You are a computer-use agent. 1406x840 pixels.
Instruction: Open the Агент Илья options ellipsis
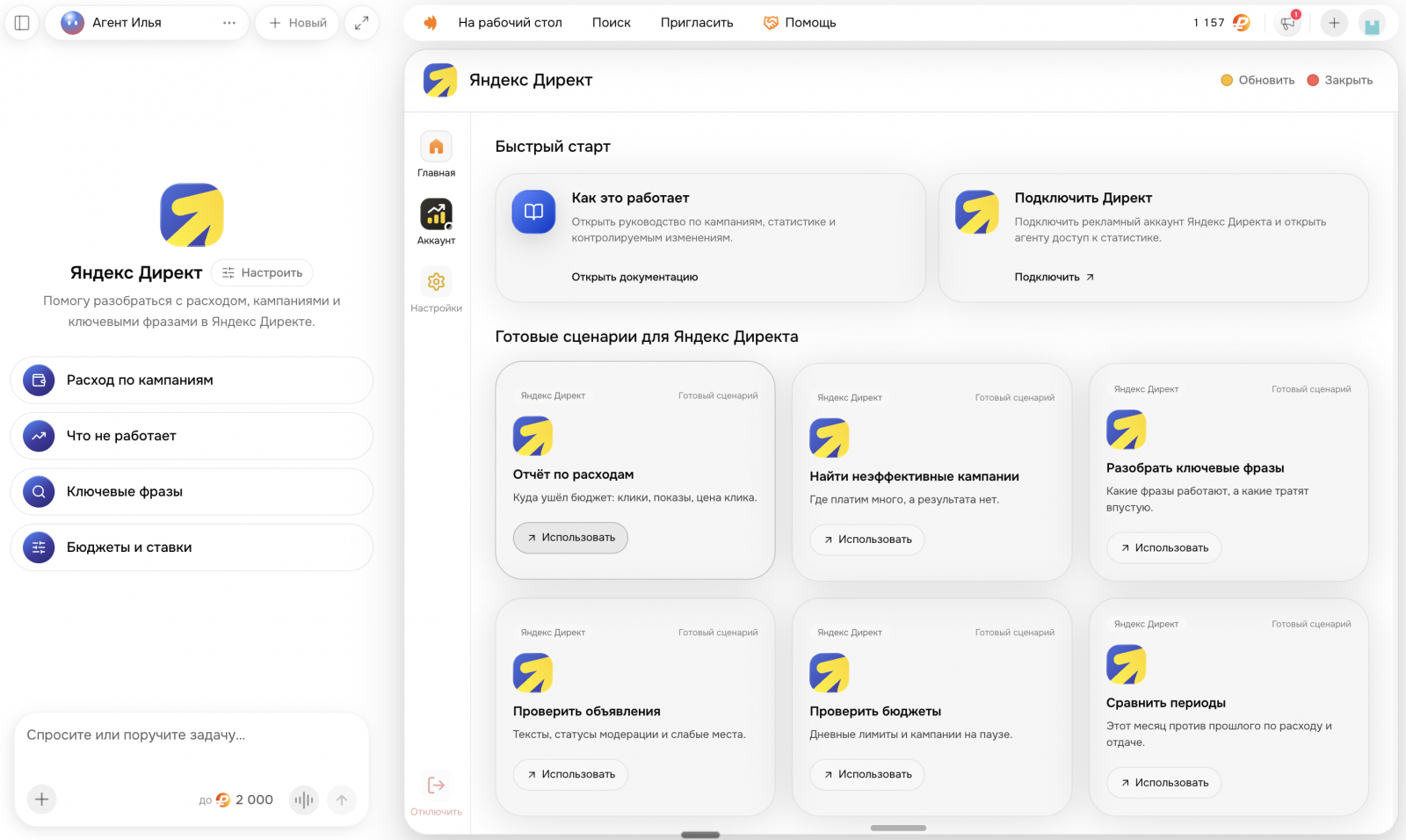coord(229,23)
